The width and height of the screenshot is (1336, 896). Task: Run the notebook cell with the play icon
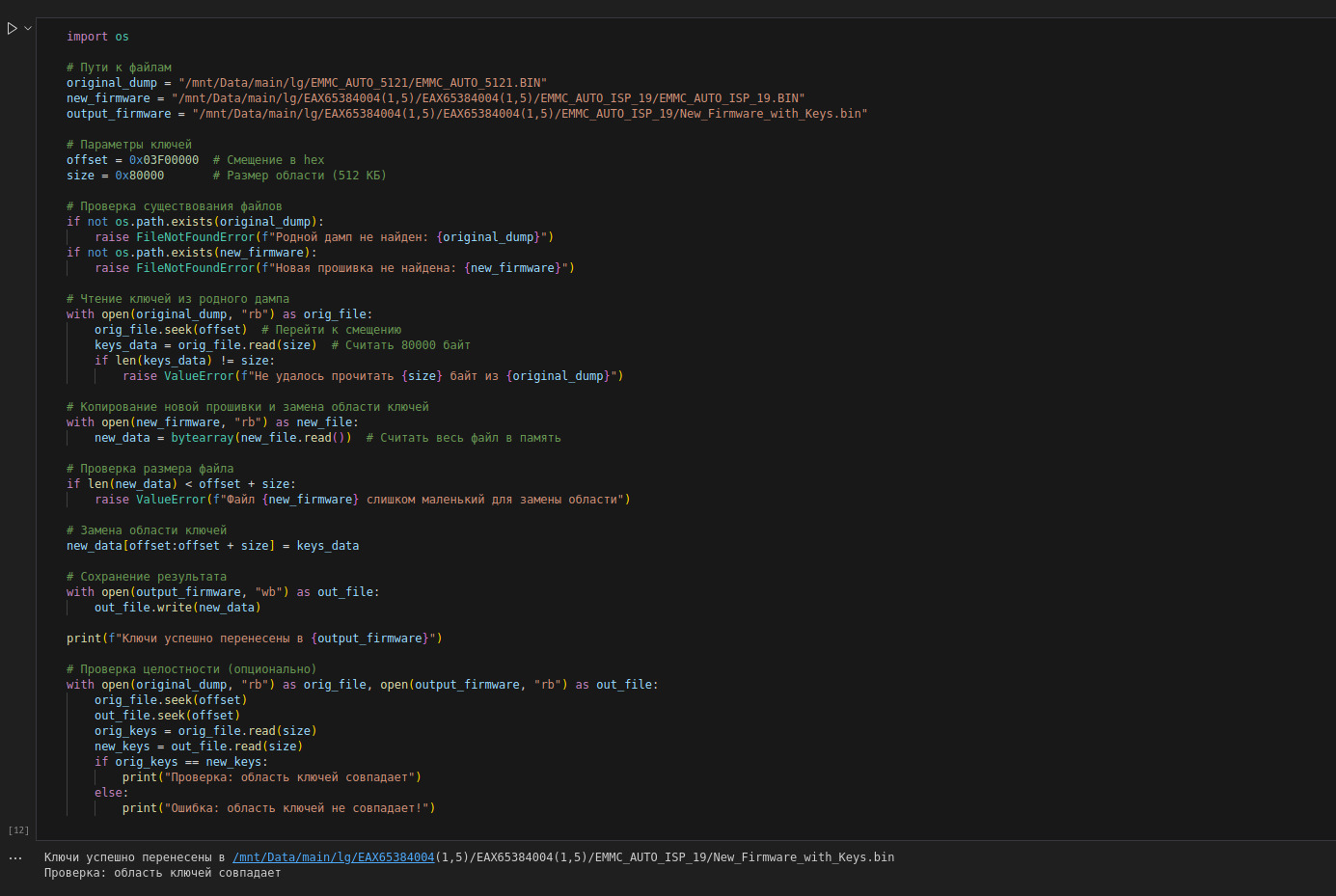tap(12, 29)
